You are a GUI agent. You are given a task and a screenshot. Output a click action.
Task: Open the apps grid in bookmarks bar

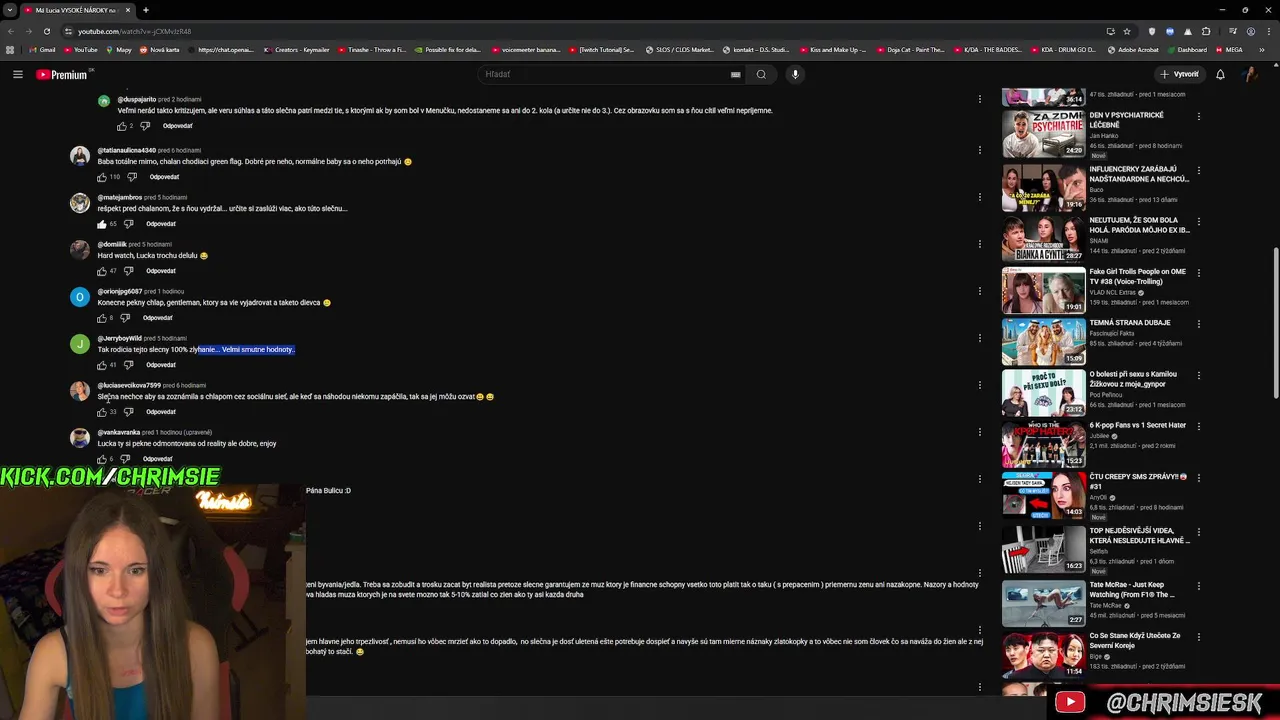pos(10,50)
